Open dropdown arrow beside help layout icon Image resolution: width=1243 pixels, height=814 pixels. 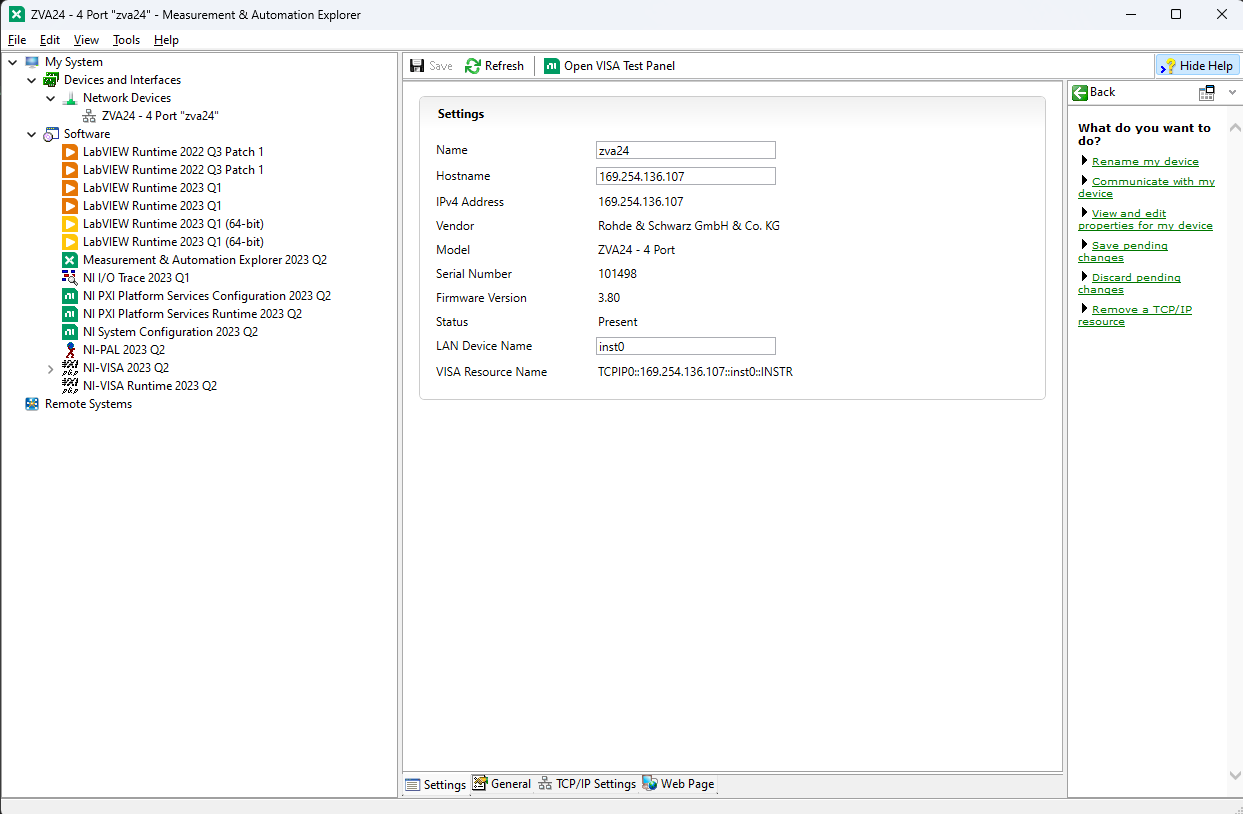coord(1230,92)
